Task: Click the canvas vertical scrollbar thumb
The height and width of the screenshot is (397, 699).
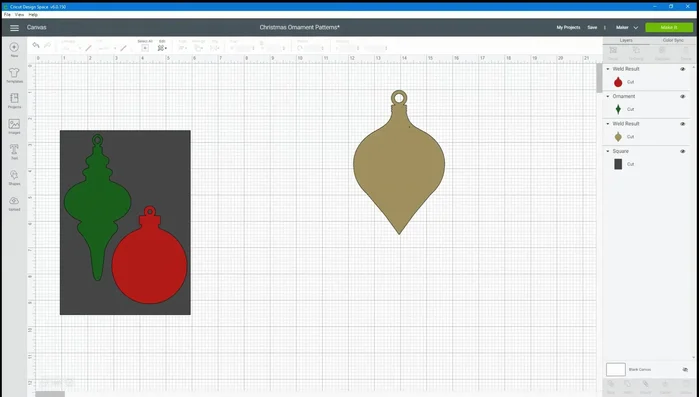Action: pyautogui.click(x=599, y=78)
